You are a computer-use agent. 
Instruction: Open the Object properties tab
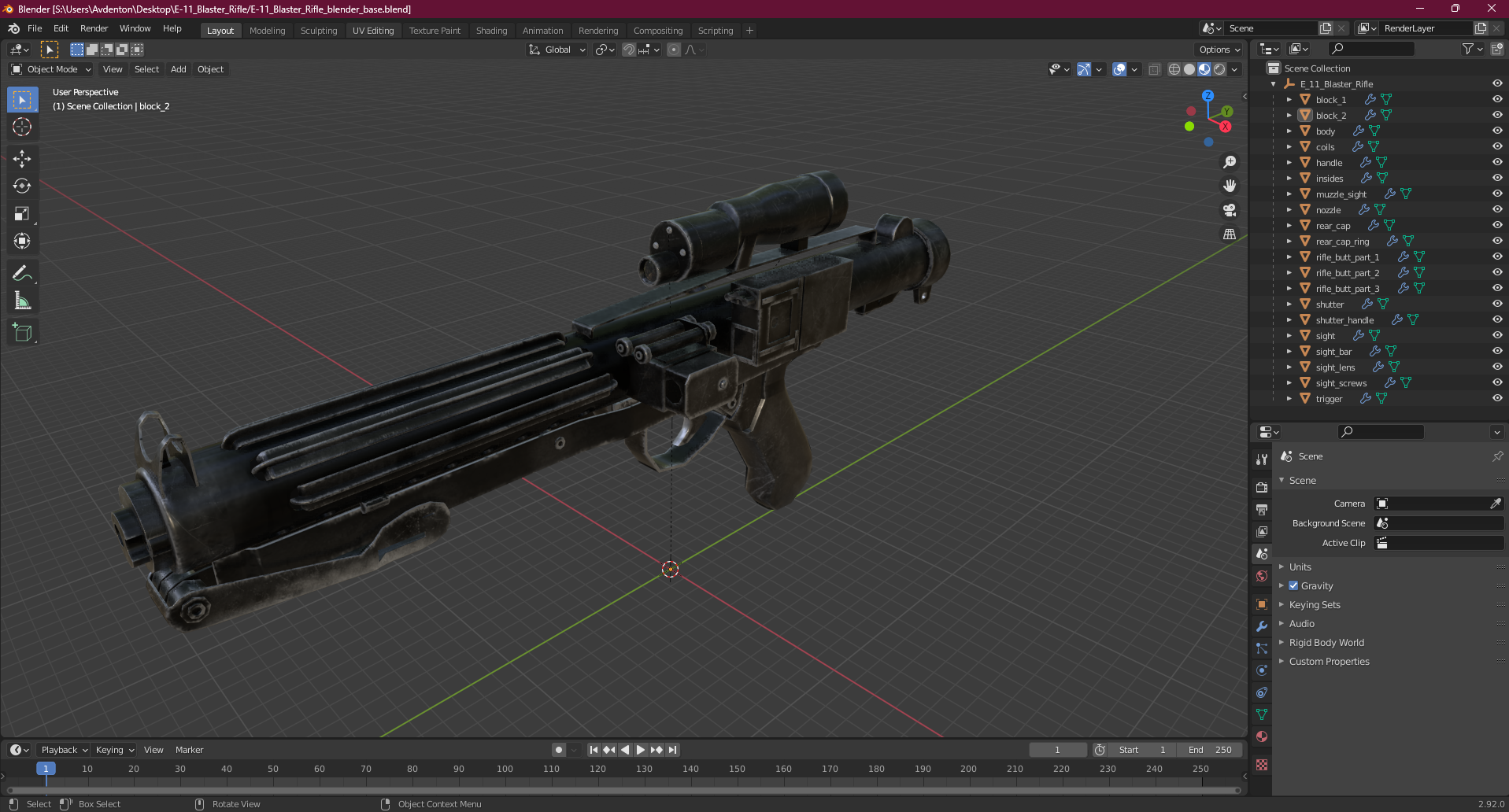tap(1262, 604)
